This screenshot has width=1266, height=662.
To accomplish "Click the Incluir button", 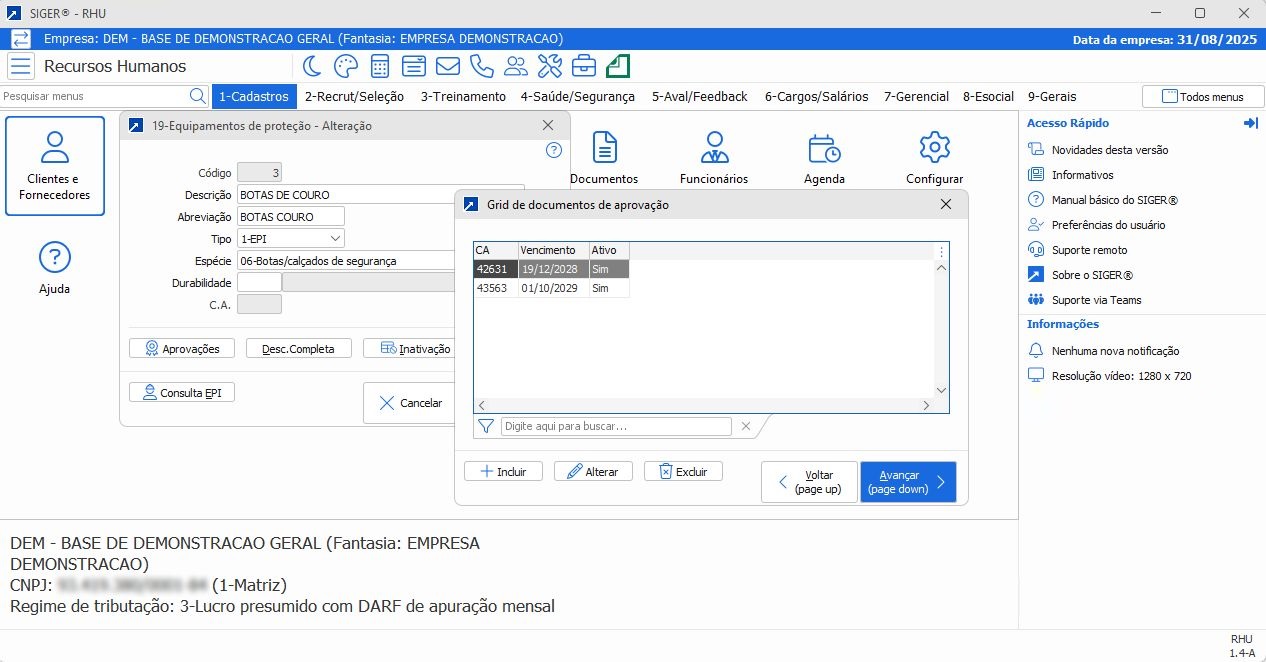I will click(x=503, y=472).
